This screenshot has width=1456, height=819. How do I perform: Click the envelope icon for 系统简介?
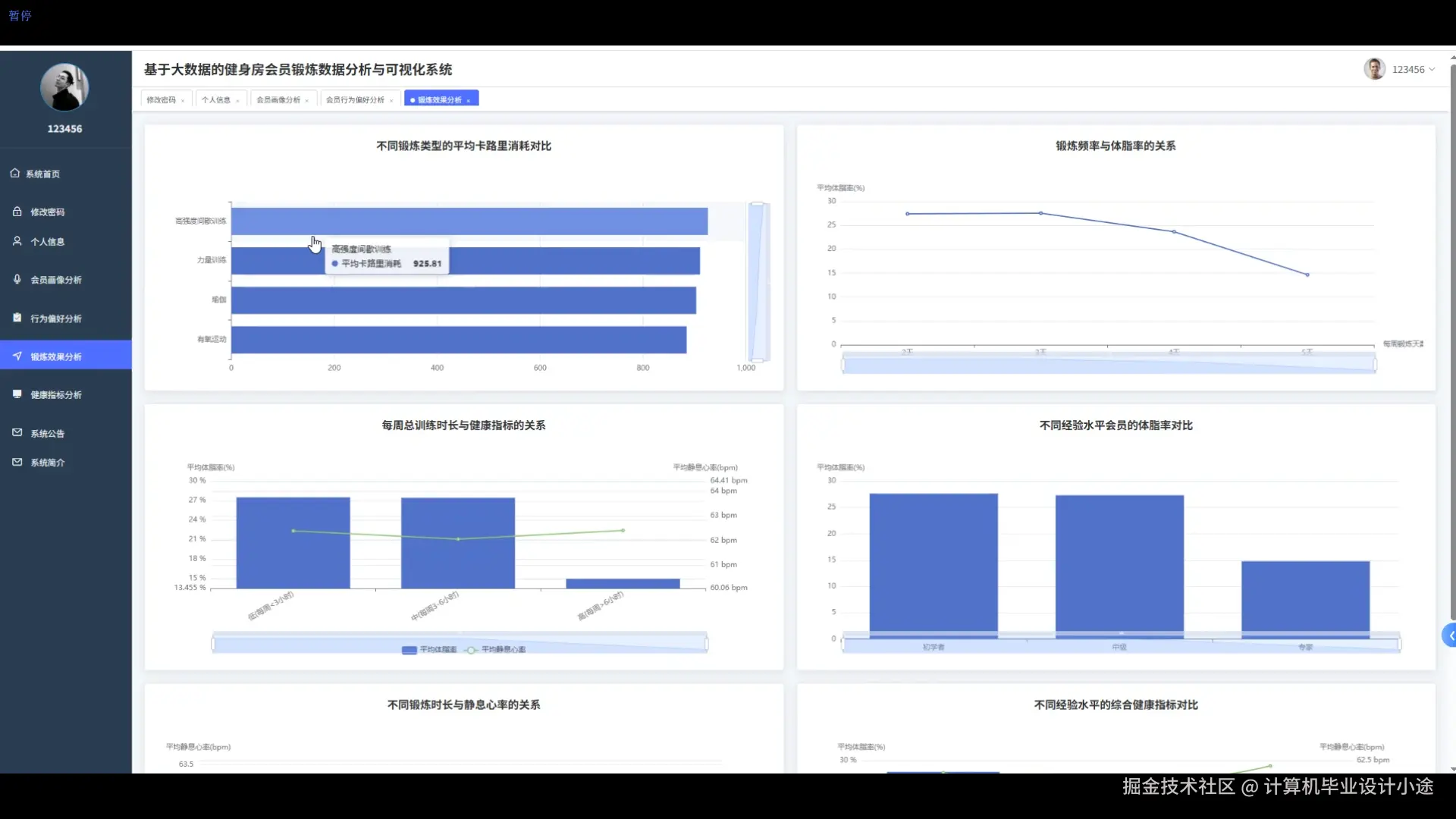pos(17,462)
